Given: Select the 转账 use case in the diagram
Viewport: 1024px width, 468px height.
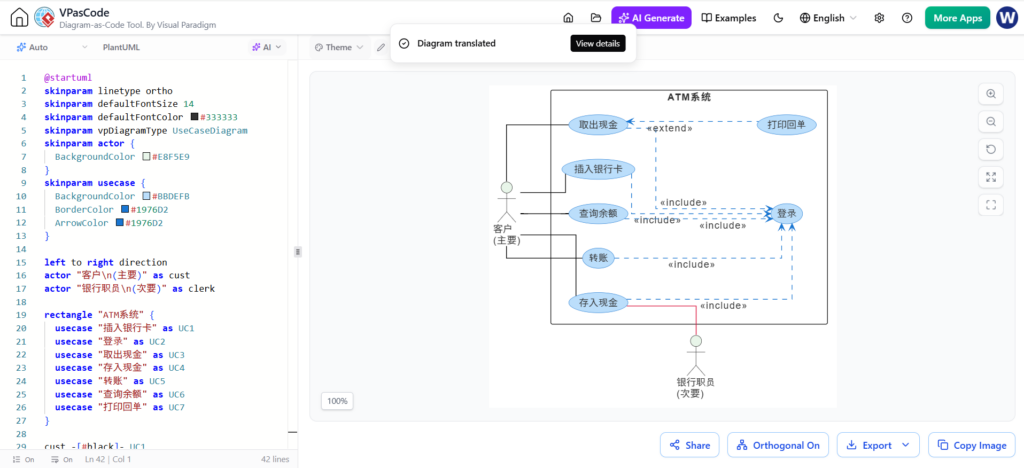Looking at the screenshot, I should [598, 258].
